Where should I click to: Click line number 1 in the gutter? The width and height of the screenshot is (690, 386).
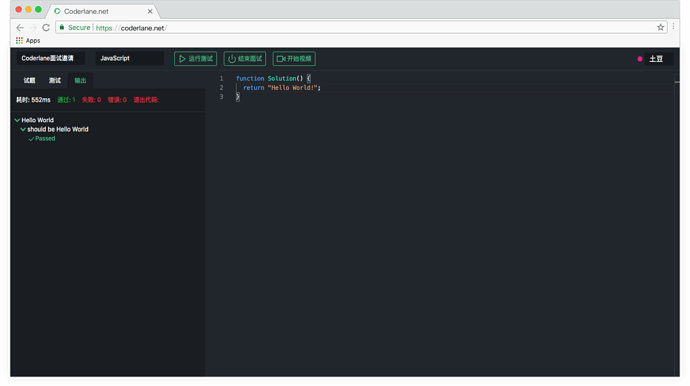(x=221, y=78)
